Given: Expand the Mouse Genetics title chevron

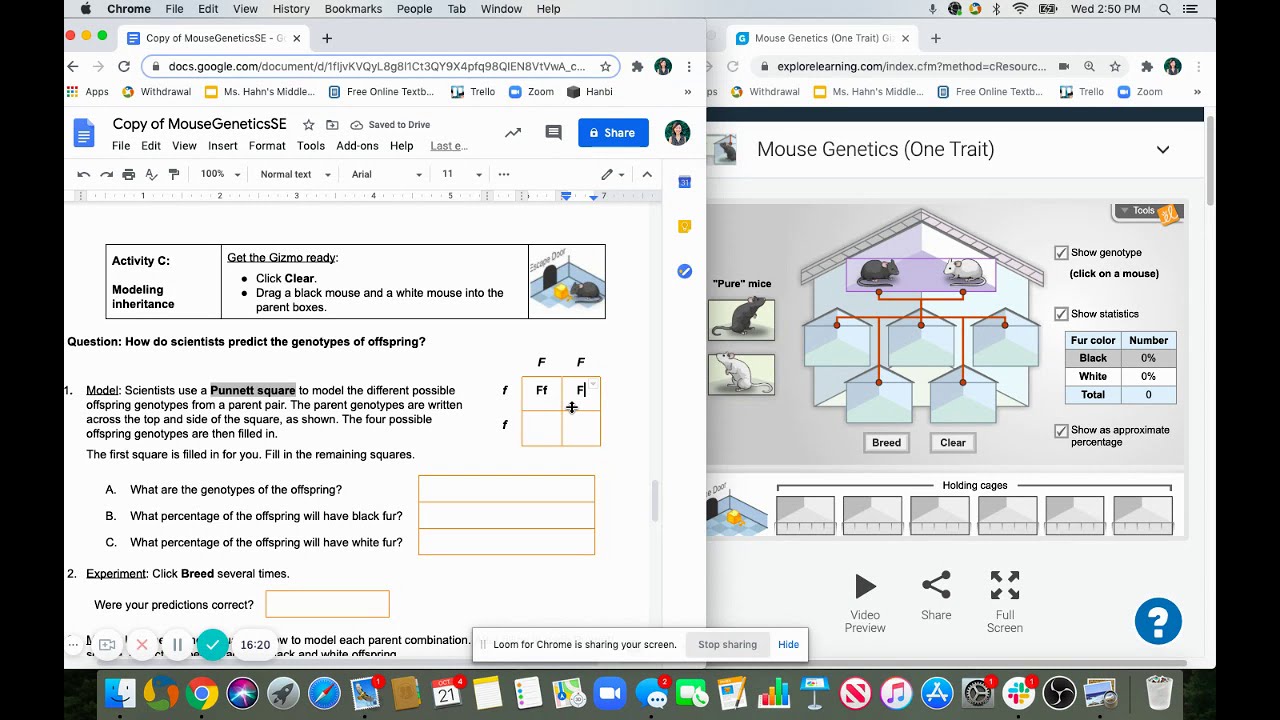Looking at the screenshot, I should tap(1163, 149).
